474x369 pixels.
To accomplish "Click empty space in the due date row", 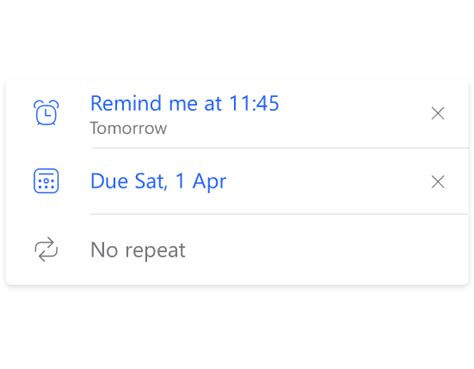I will coord(327,182).
